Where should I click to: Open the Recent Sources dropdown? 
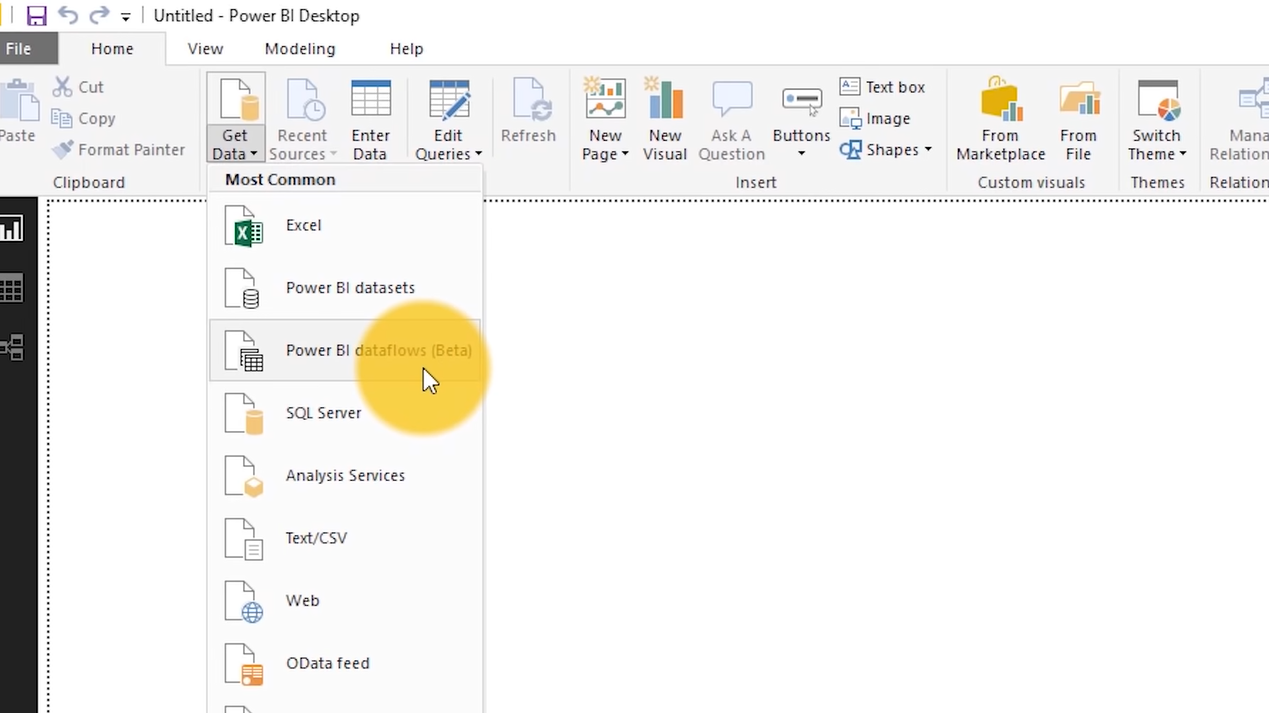click(x=303, y=118)
